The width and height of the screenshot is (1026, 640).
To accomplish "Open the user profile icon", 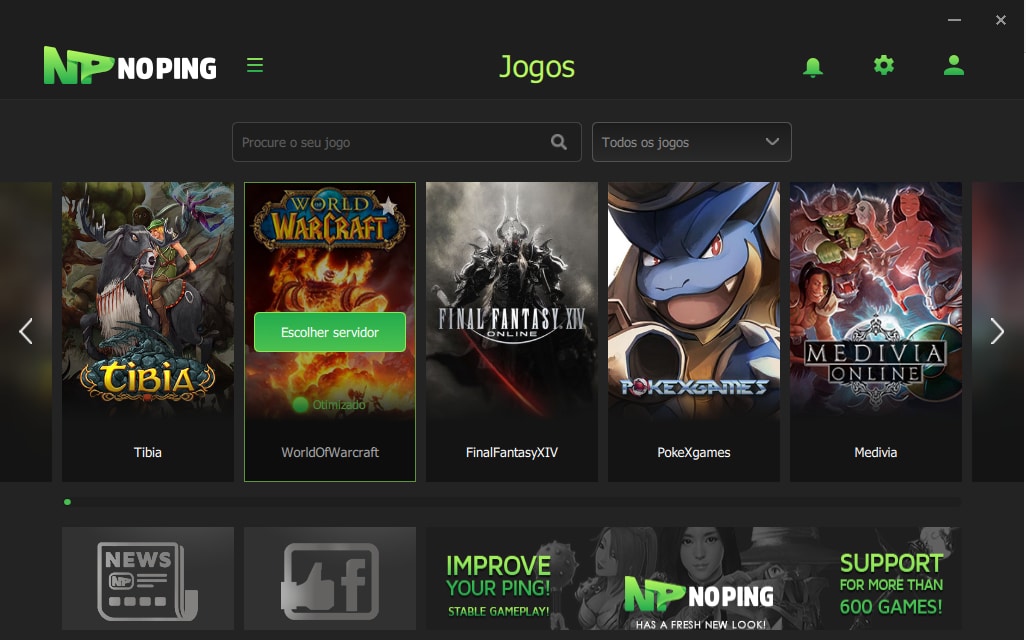I will 953,66.
